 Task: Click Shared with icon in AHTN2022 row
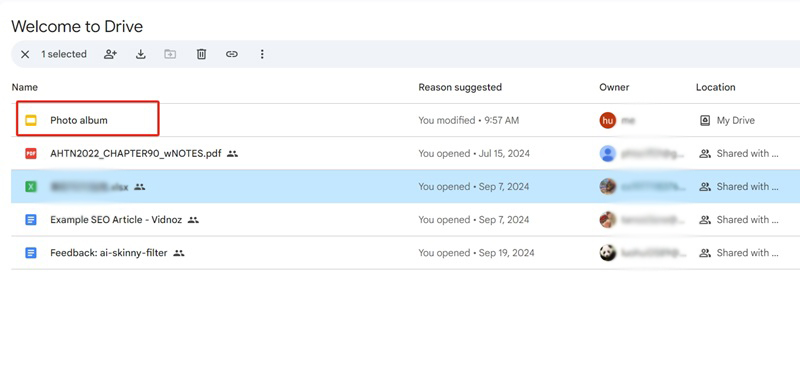pyautogui.click(x=705, y=154)
